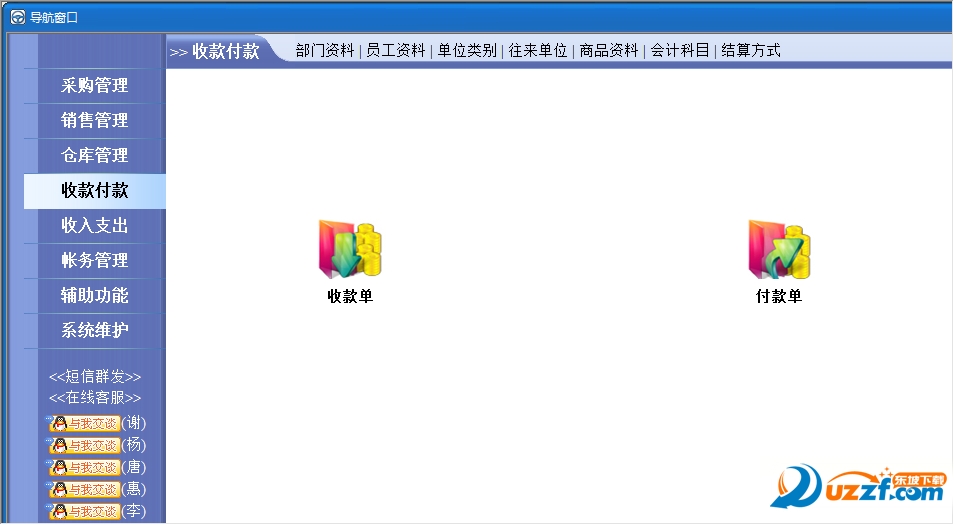Screen dimensions: 954x525
Task: Open 商品资料 product data link
Action: point(608,50)
